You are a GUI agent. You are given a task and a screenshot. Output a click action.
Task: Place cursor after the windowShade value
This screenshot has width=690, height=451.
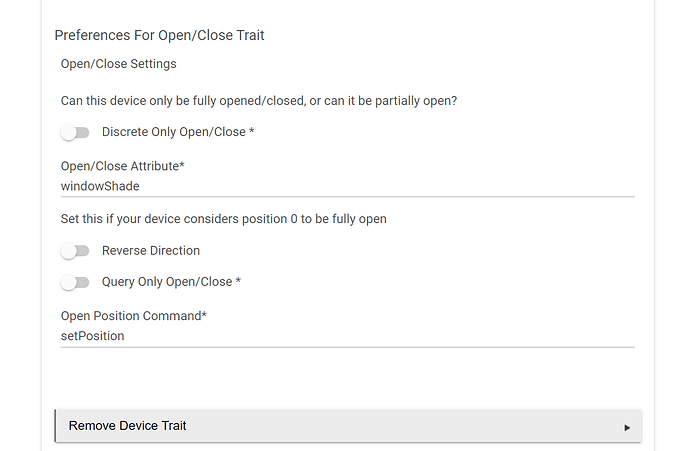[140, 187]
